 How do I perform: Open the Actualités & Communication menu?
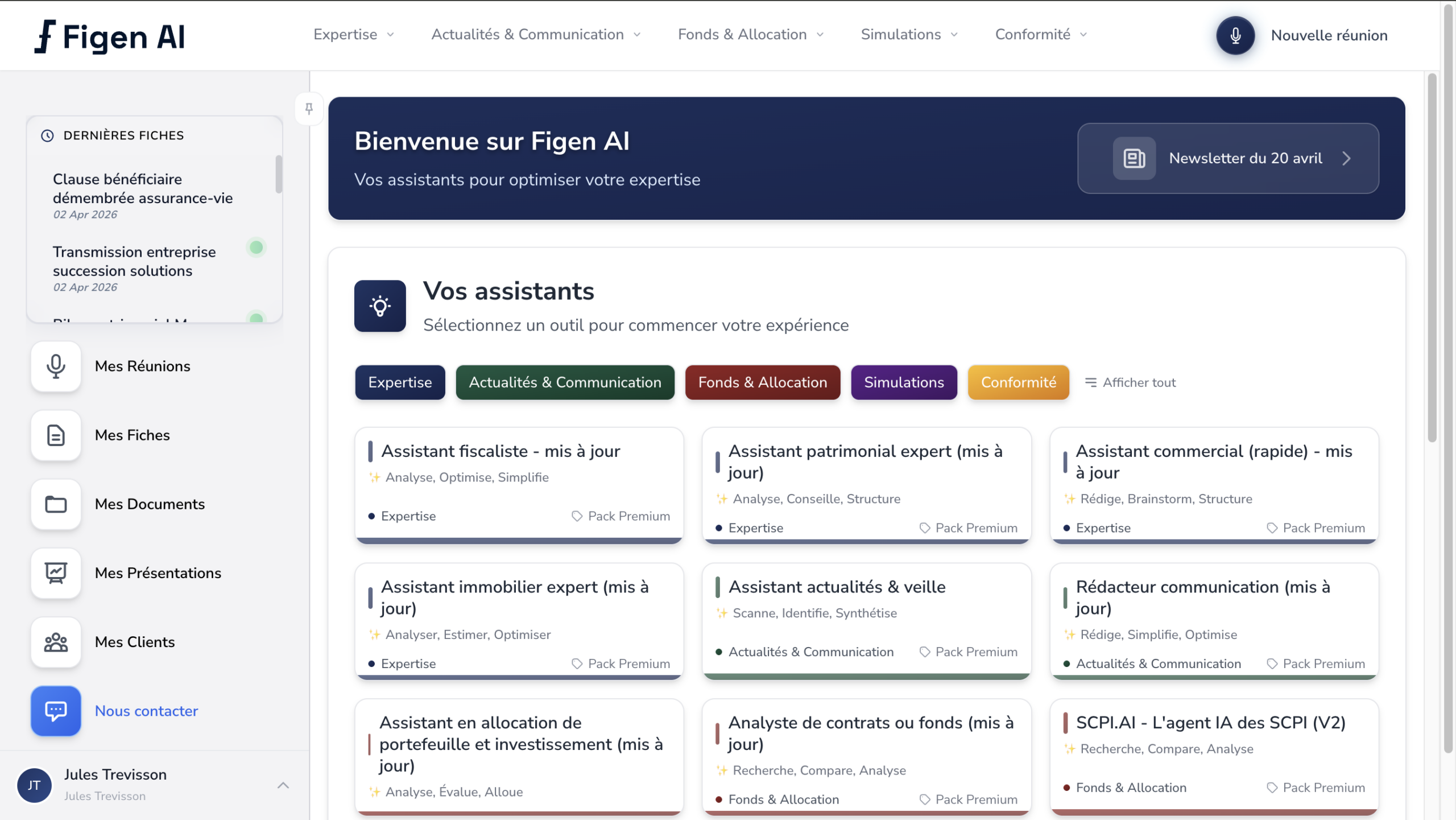coord(535,34)
